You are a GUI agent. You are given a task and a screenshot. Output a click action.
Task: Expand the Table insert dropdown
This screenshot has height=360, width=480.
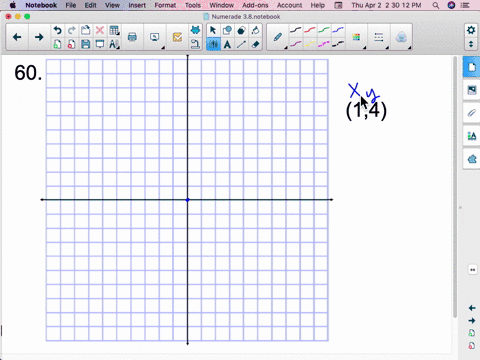114,30
